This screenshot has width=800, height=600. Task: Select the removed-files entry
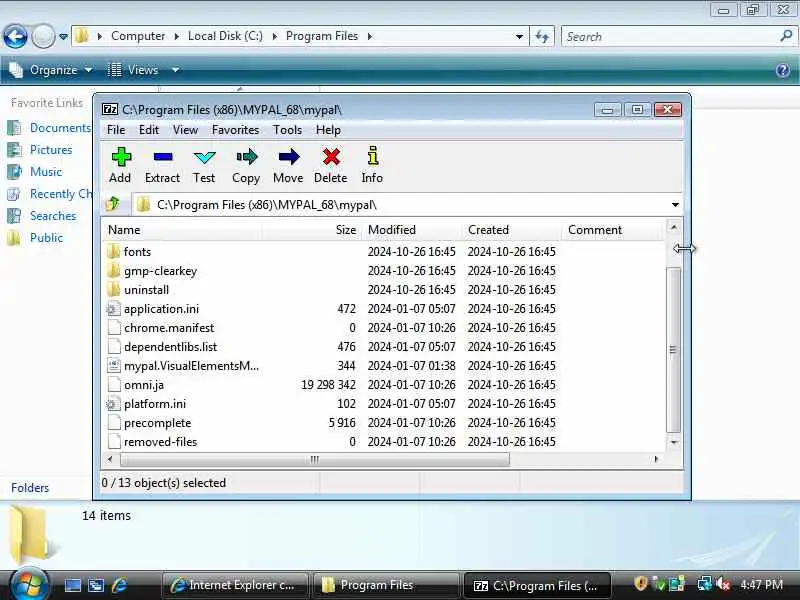tap(160, 442)
